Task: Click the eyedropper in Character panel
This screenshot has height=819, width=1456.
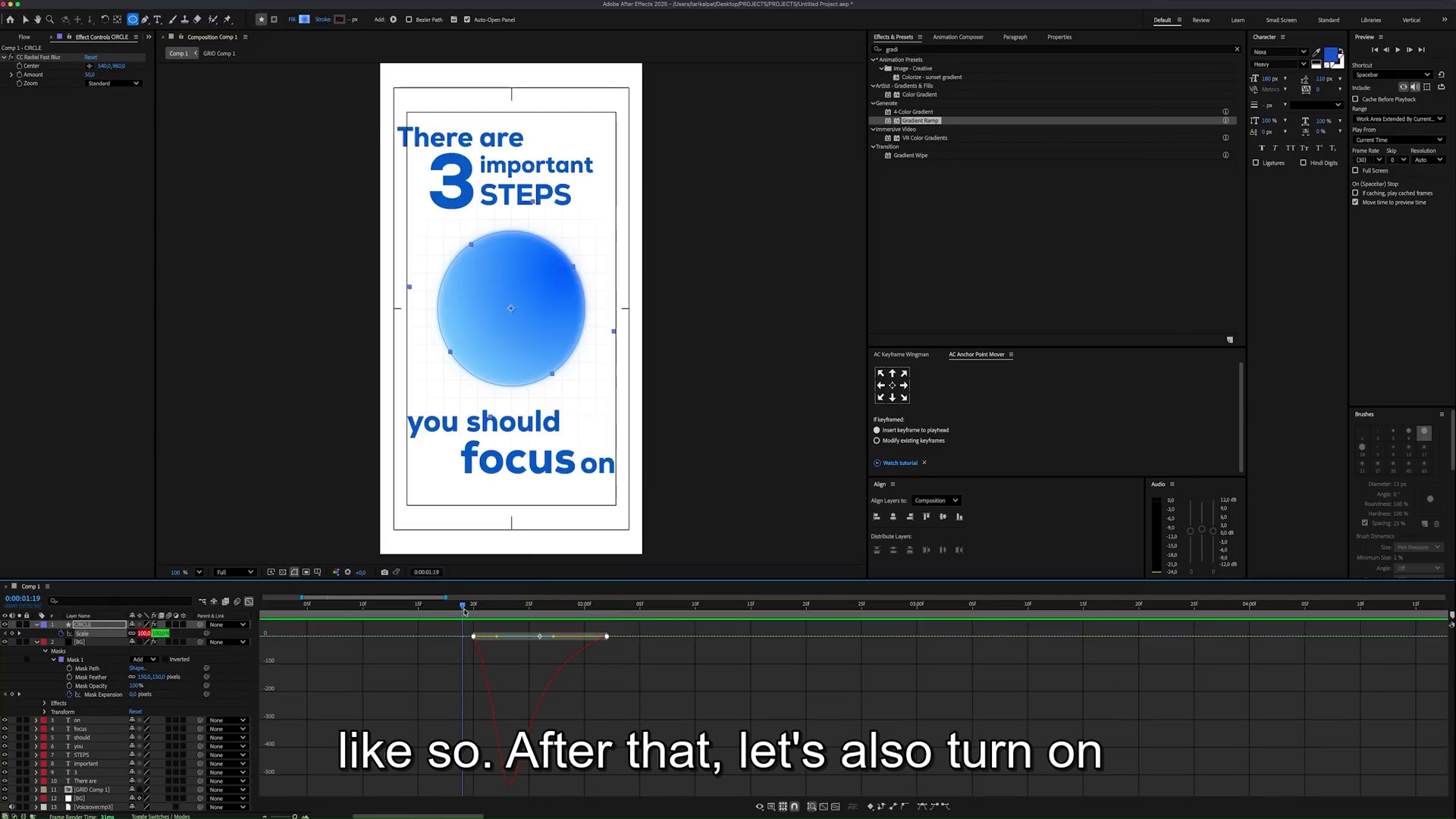Action: pos(1316,52)
